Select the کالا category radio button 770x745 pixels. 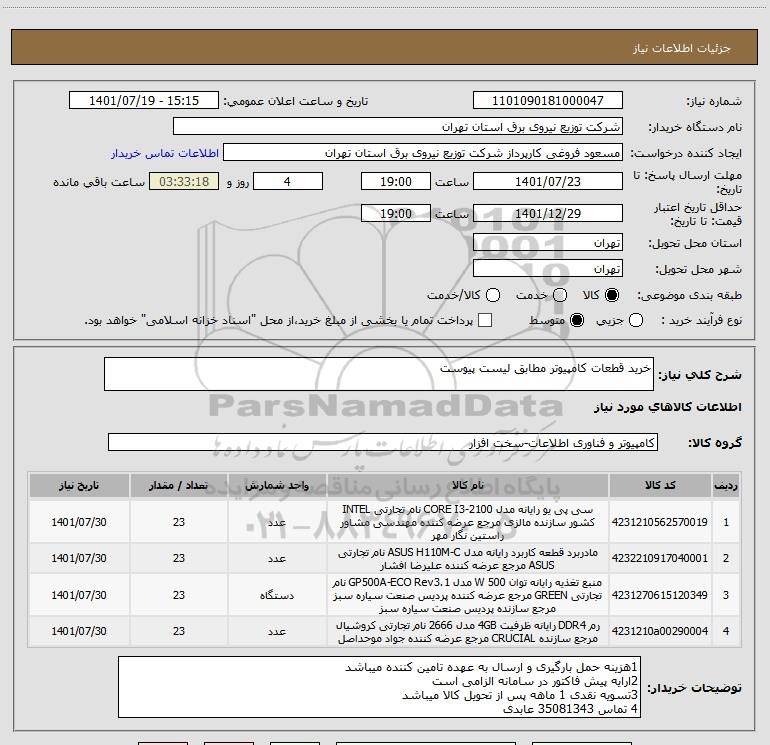(612, 295)
